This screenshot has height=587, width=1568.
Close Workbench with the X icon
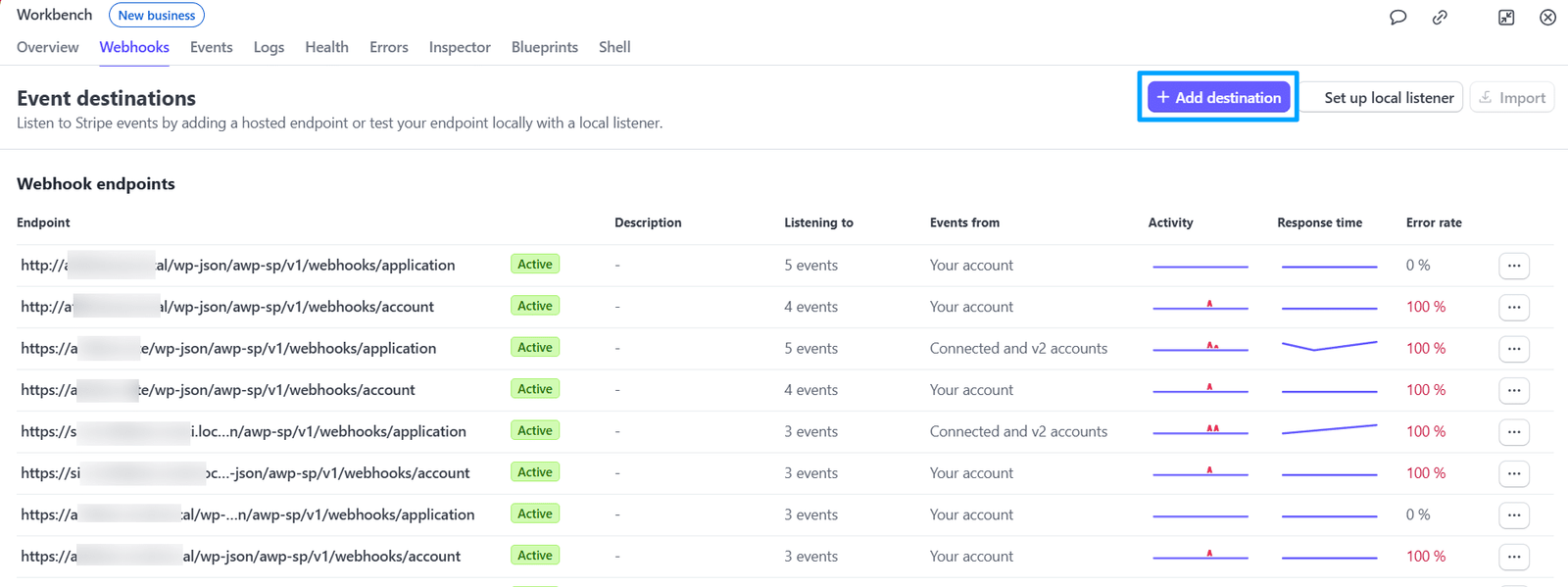(x=1547, y=17)
